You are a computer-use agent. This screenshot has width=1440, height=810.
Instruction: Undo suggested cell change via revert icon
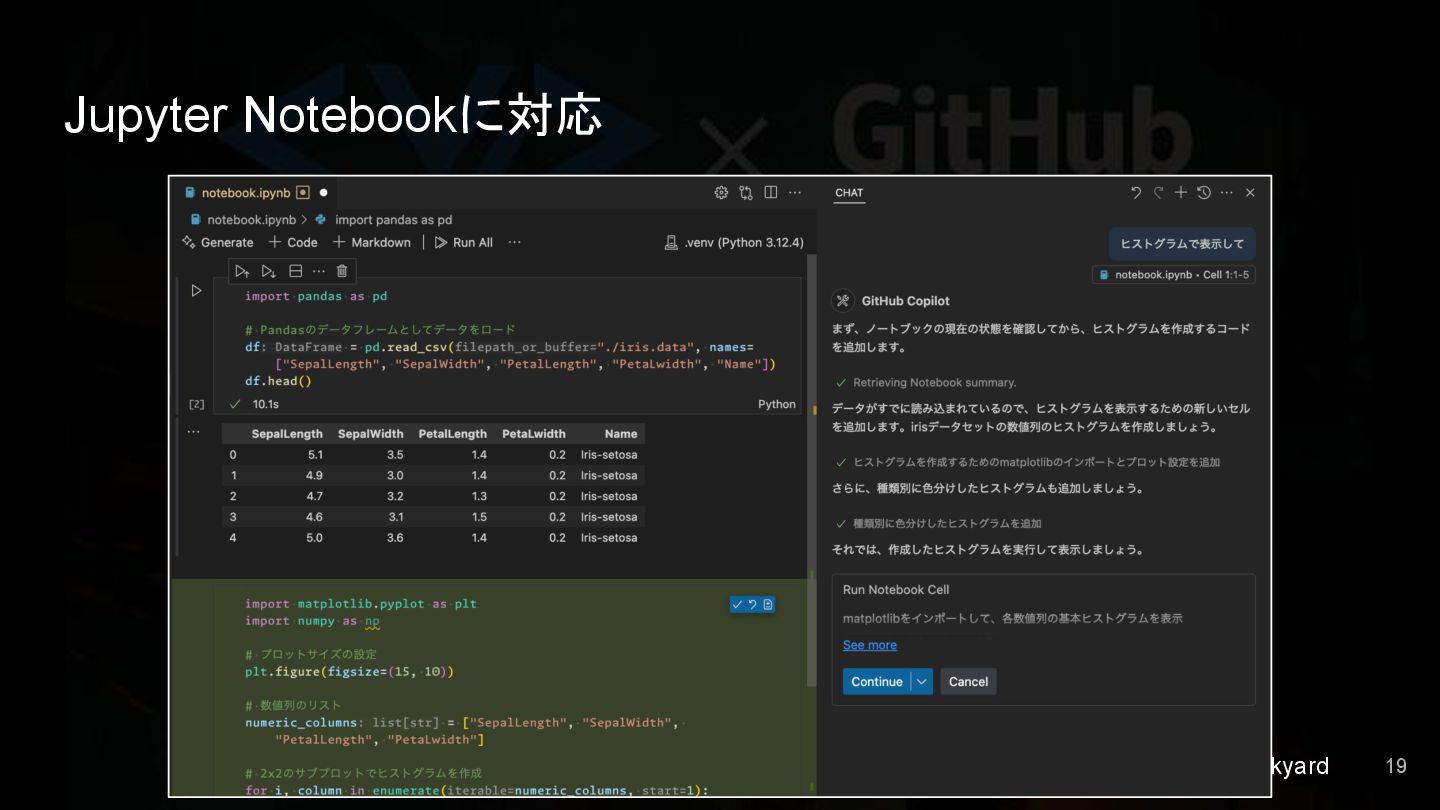[x=752, y=604]
